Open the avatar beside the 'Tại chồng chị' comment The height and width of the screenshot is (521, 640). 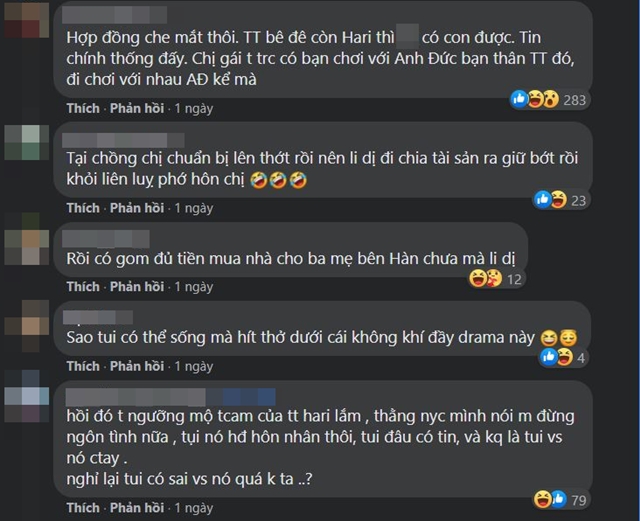(27, 142)
